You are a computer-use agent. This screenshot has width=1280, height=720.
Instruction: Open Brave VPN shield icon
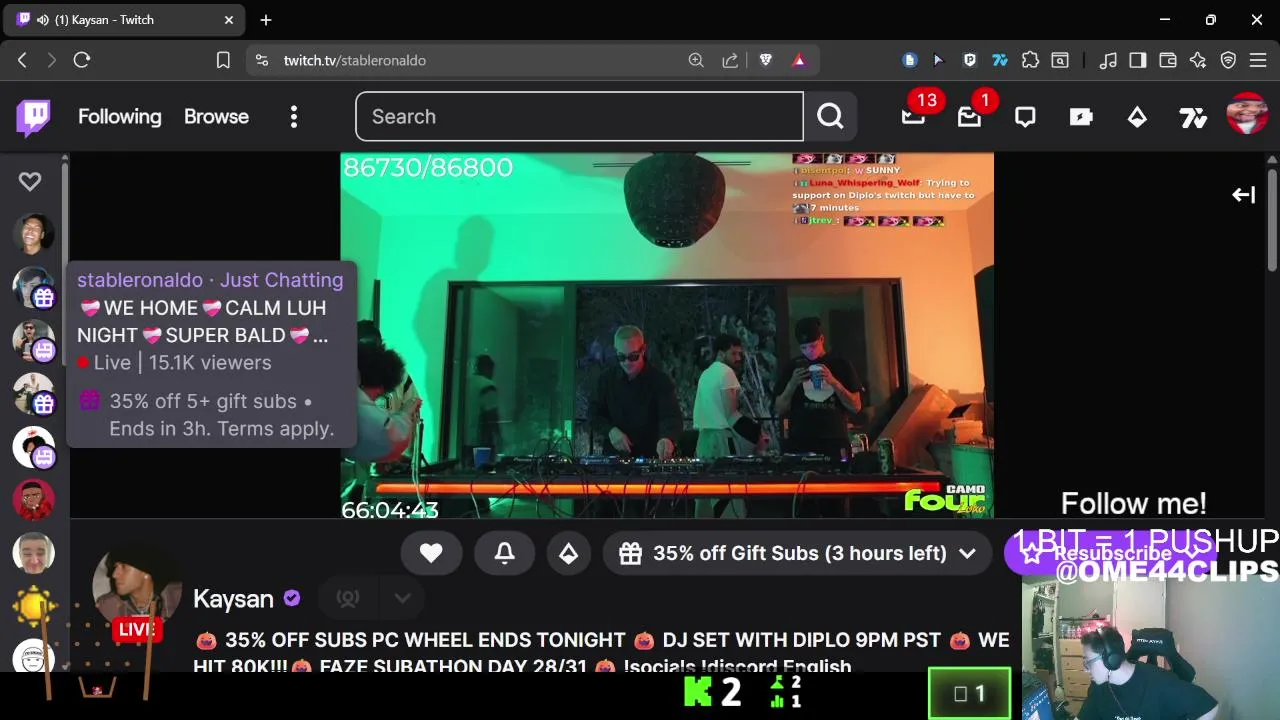point(1228,60)
